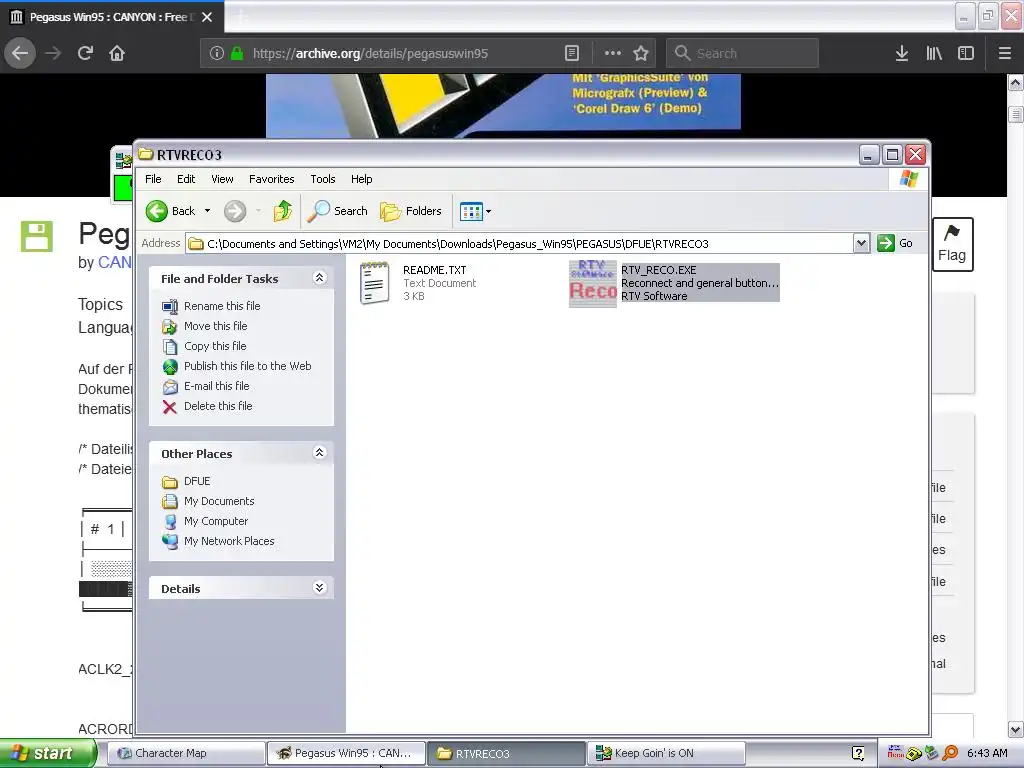Click the Firefox home button

(x=117, y=53)
